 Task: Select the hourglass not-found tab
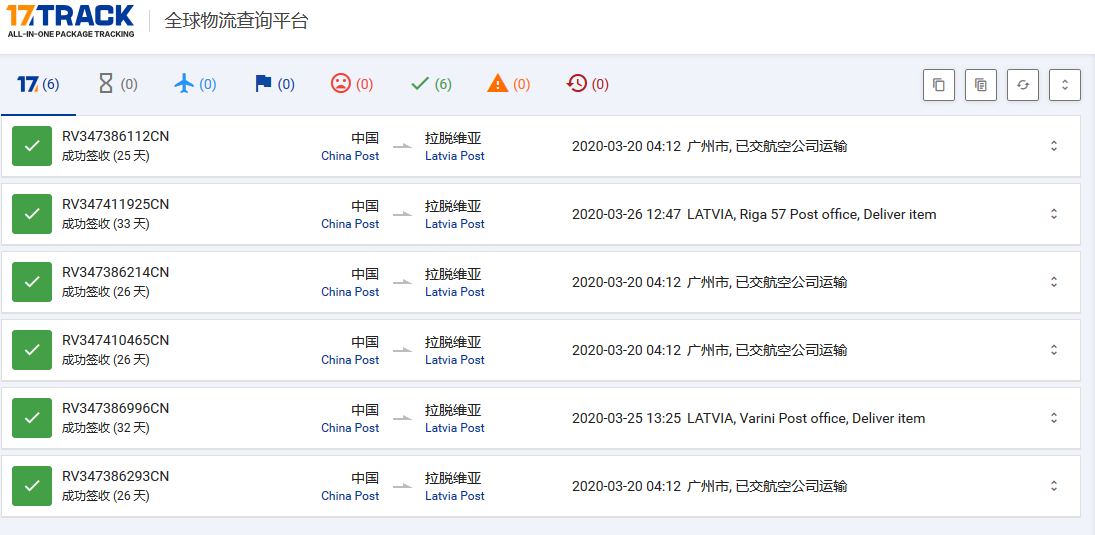[117, 84]
